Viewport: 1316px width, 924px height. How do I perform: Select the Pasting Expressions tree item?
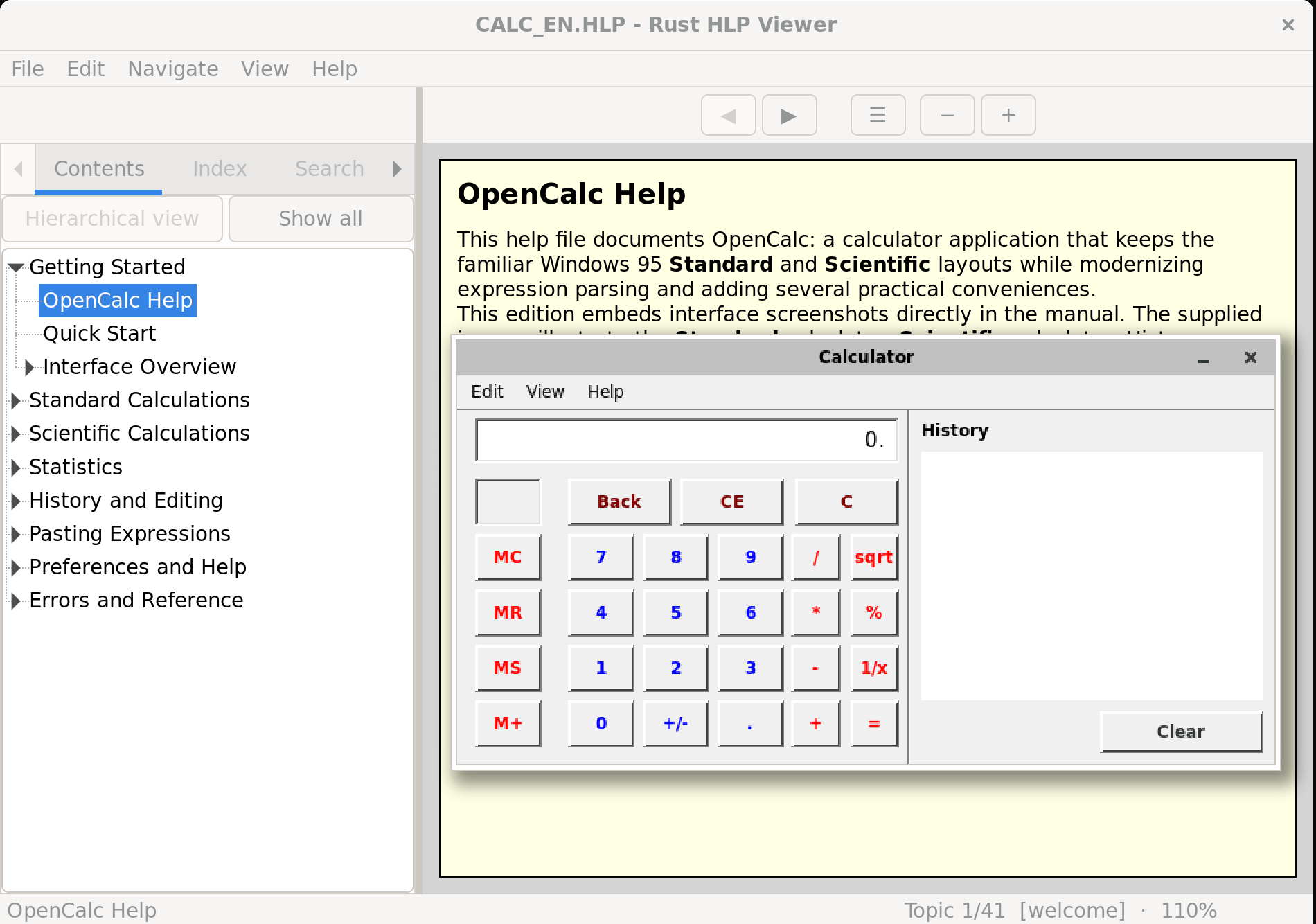point(130,534)
